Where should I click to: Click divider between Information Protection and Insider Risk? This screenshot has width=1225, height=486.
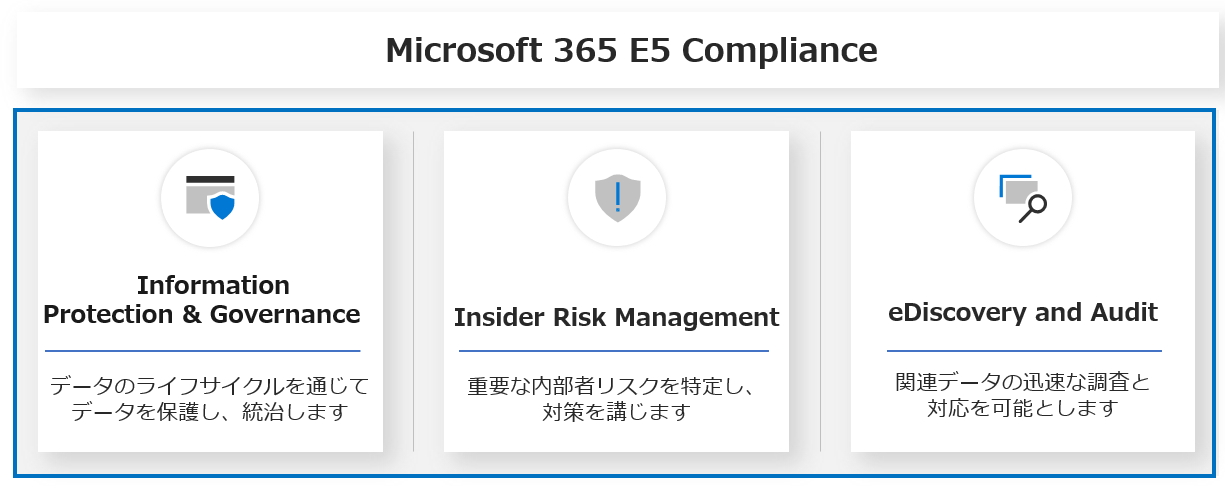point(414,291)
